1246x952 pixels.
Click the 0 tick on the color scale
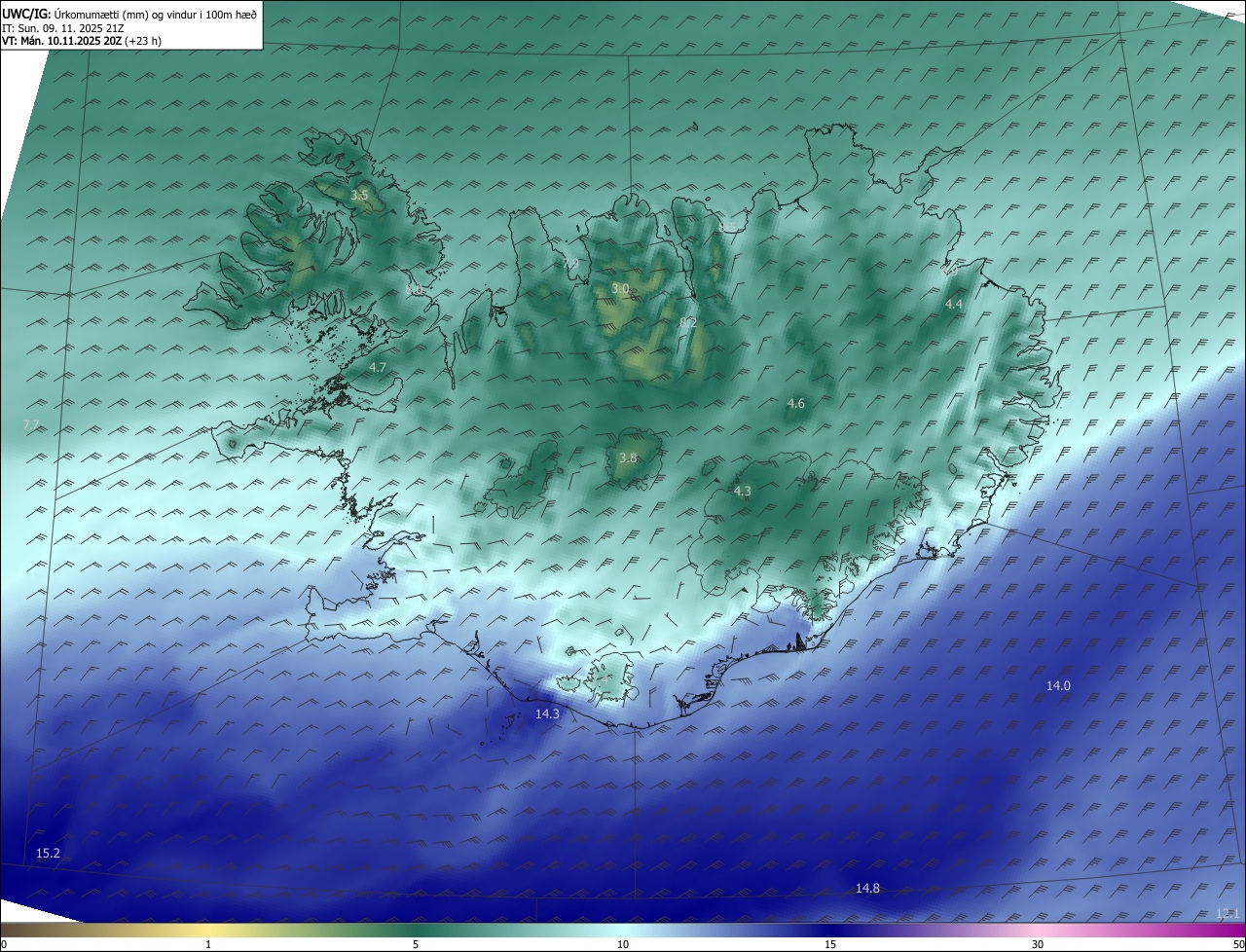tap(4, 945)
